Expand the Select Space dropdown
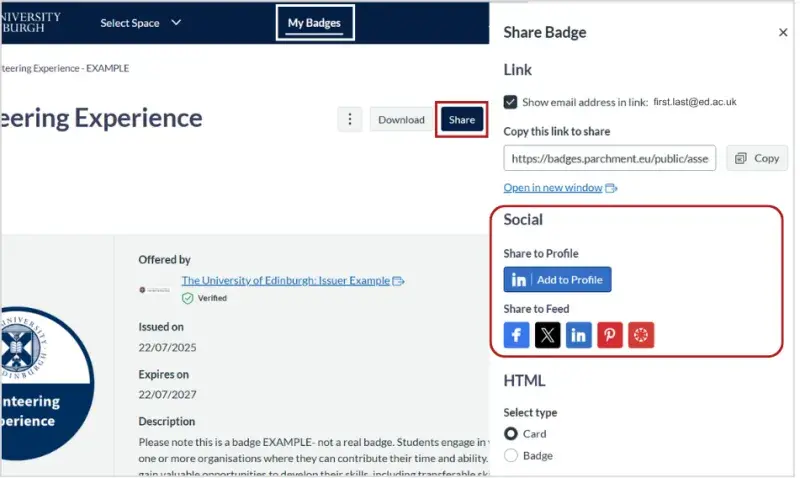 coord(141,23)
